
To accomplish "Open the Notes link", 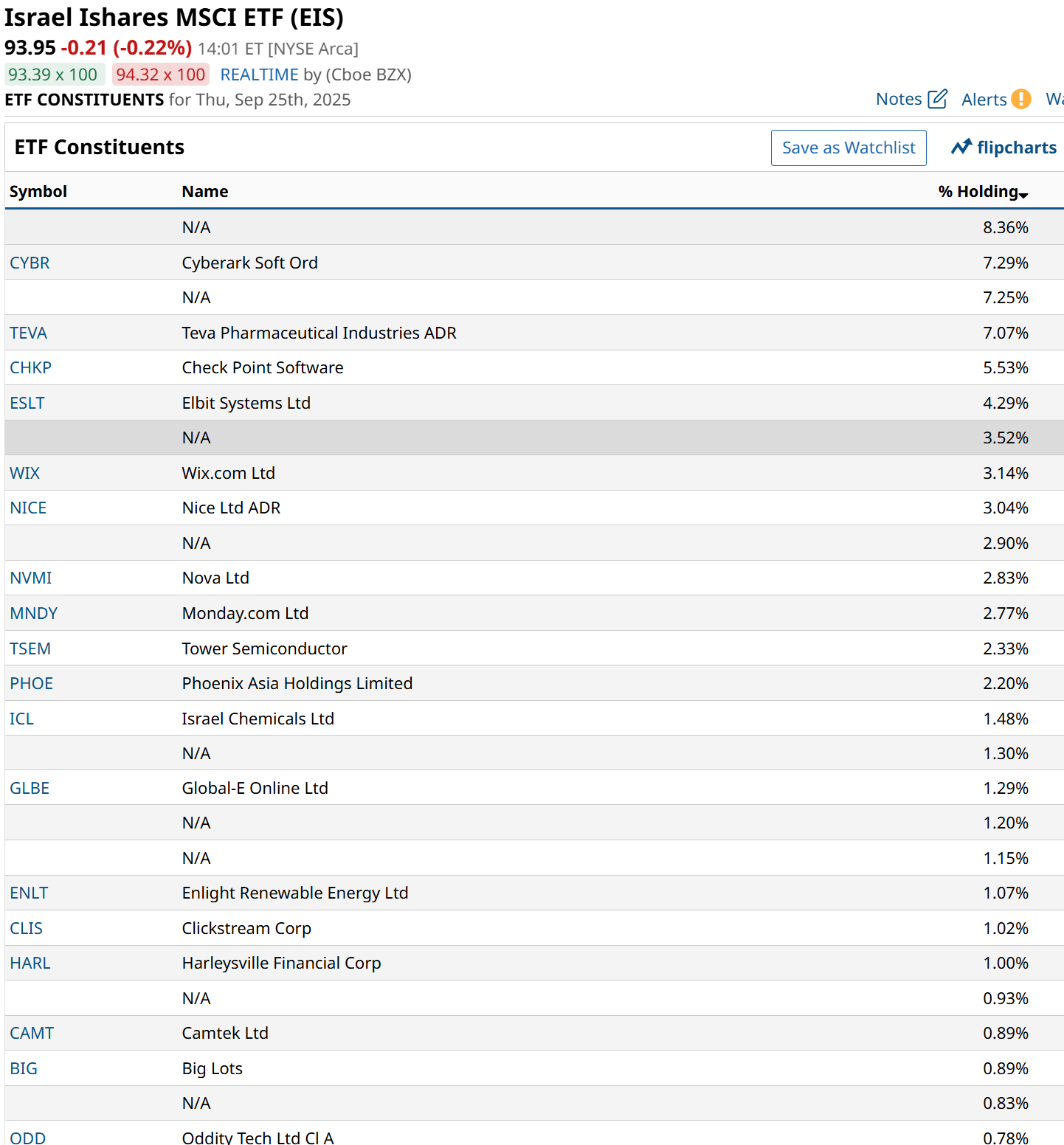I will pos(899,99).
